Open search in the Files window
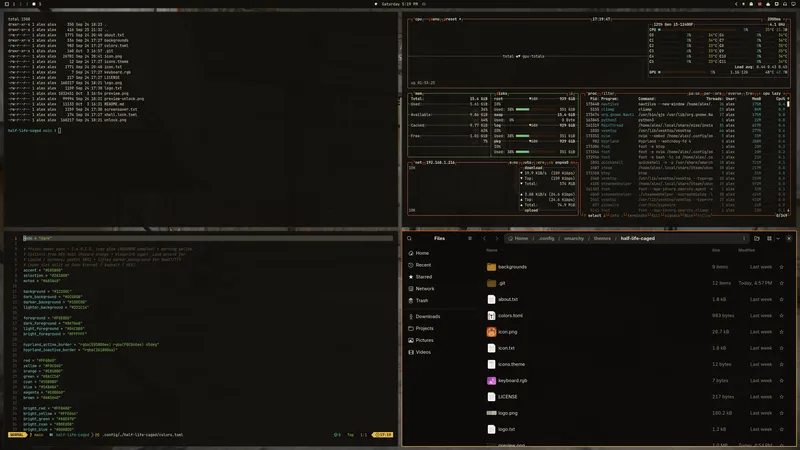800x450 pixels. 409,238
